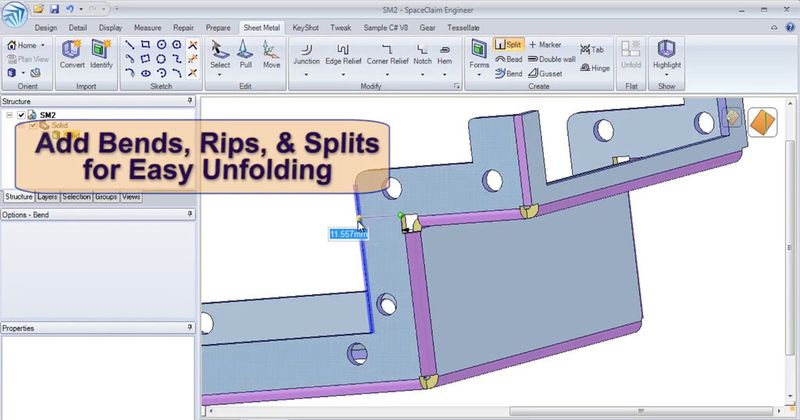
Task: Expand the Corner Relief dropdown arrow
Action: coord(387,75)
